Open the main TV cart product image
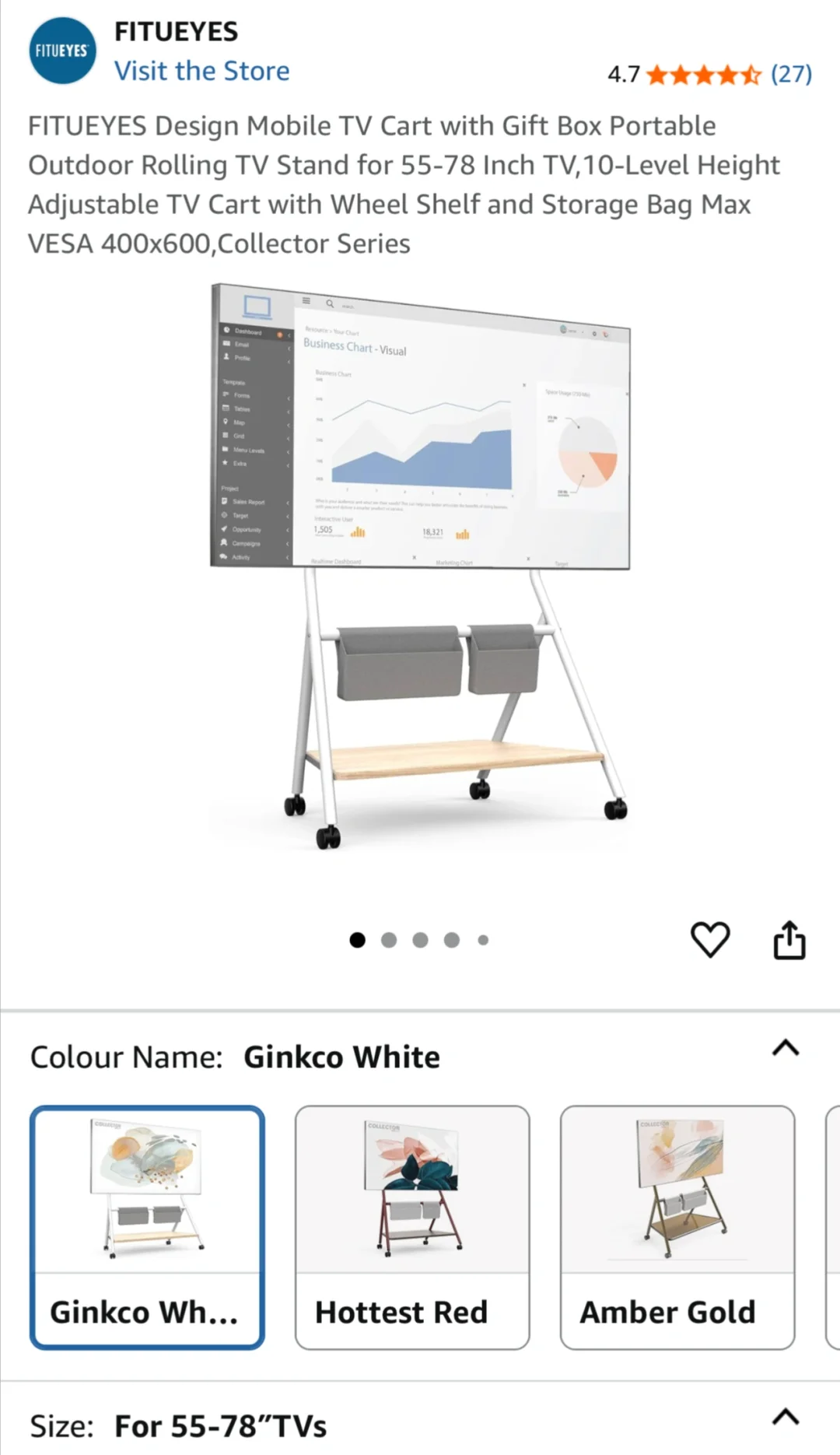The width and height of the screenshot is (840, 1455). click(420, 566)
